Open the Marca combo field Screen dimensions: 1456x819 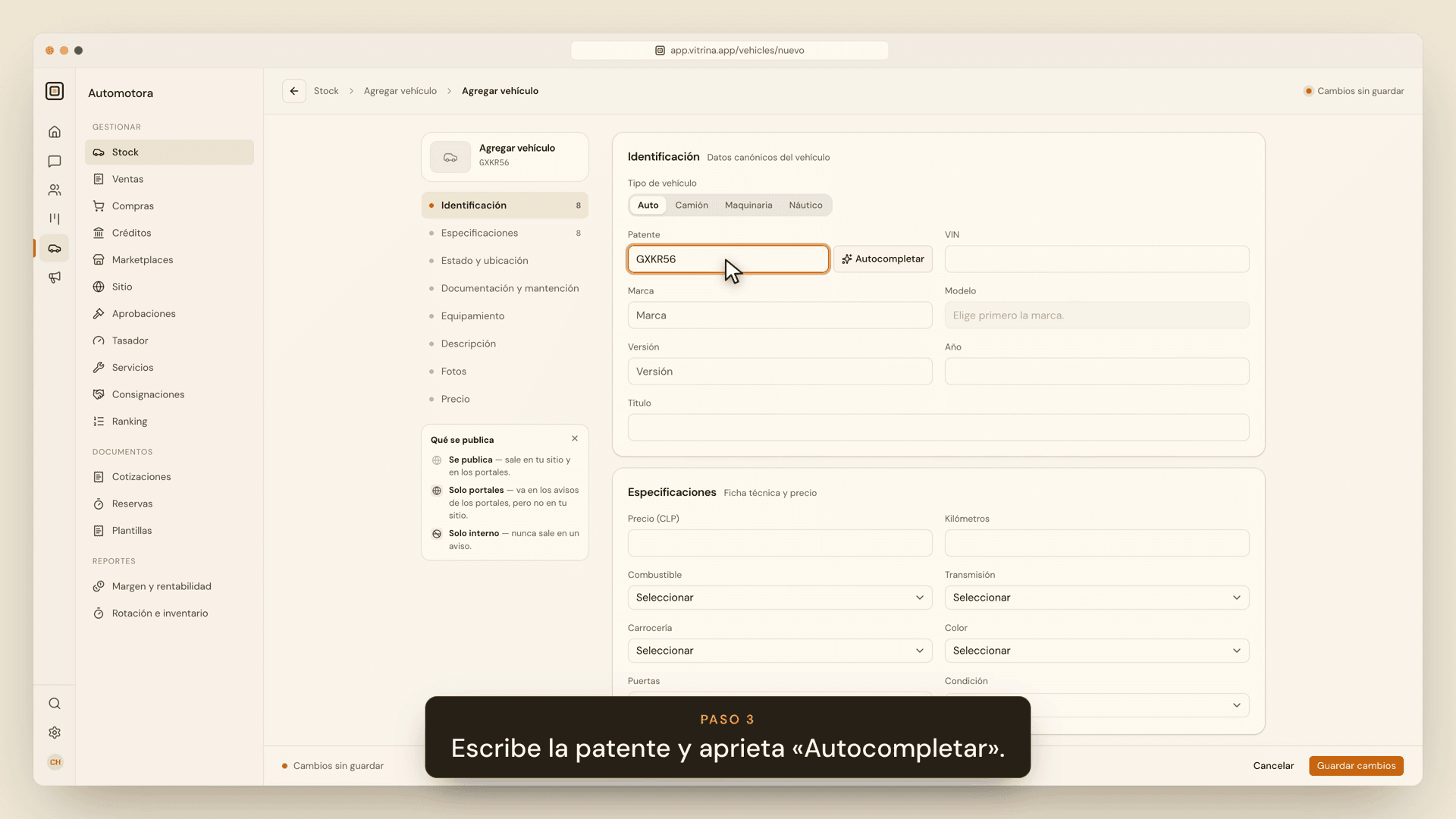pos(780,315)
